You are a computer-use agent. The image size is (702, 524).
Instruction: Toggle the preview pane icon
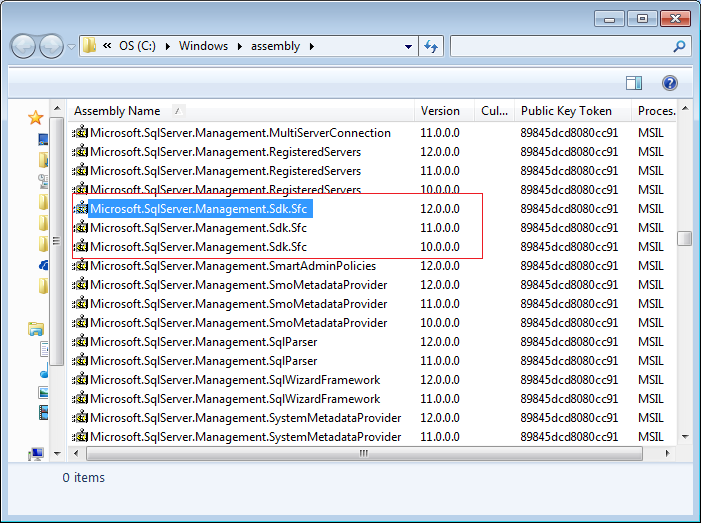tap(634, 83)
